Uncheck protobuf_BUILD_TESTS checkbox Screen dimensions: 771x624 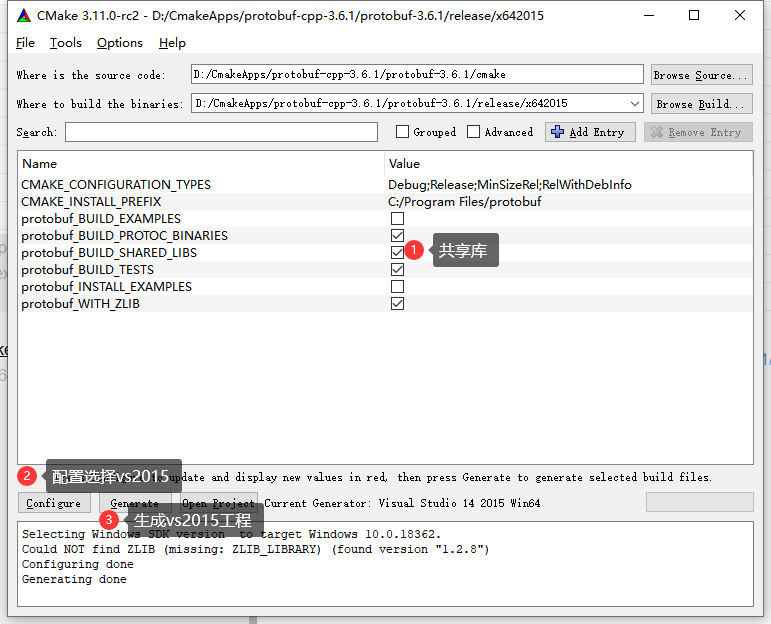click(397, 269)
